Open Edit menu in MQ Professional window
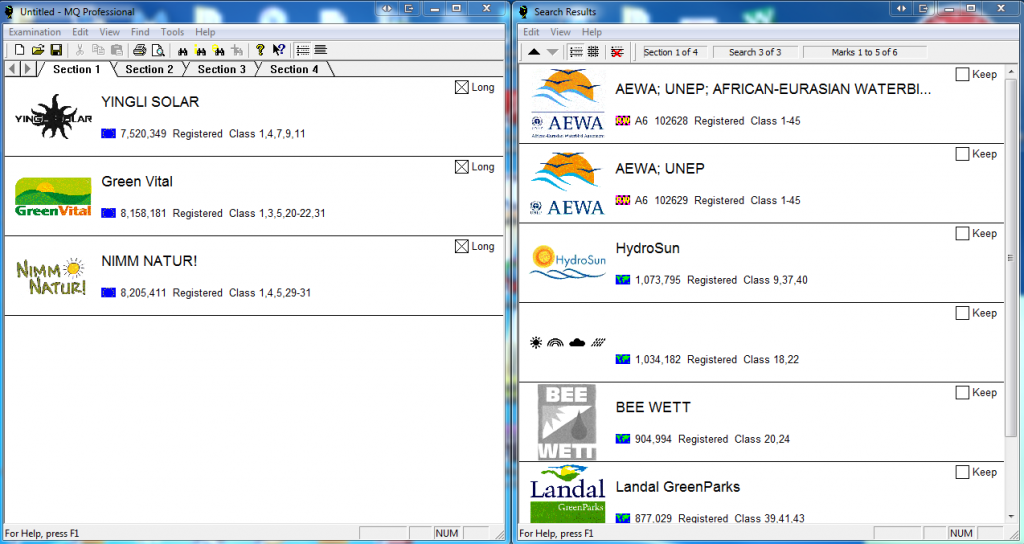The width and height of the screenshot is (1024, 544). tap(80, 32)
